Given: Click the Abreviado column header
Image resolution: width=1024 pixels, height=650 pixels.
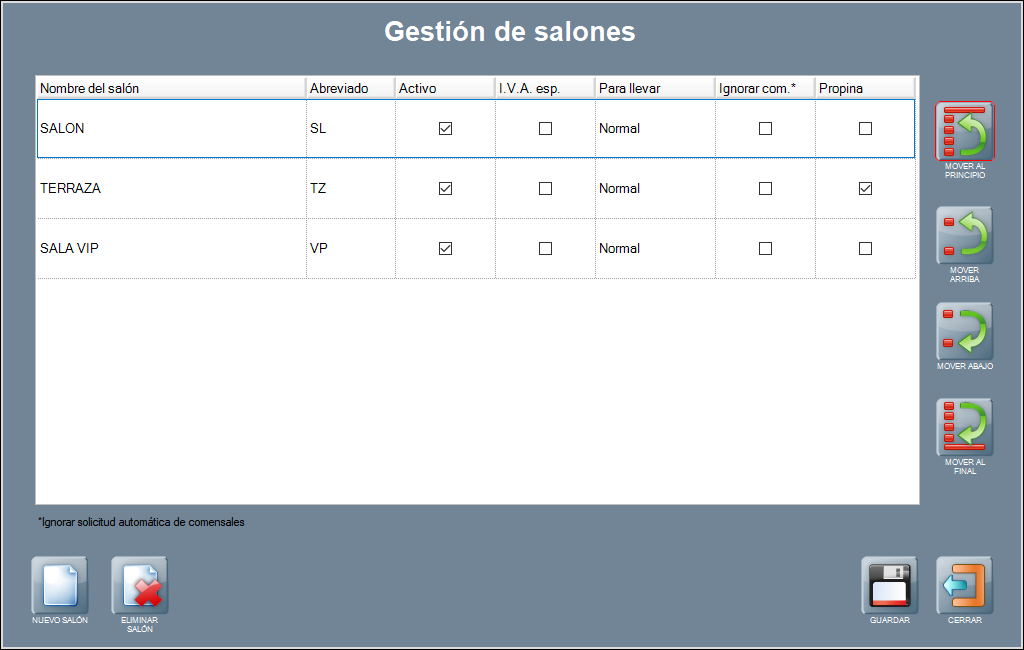Looking at the screenshot, I should pyautogui.click(x=350, y=88).
